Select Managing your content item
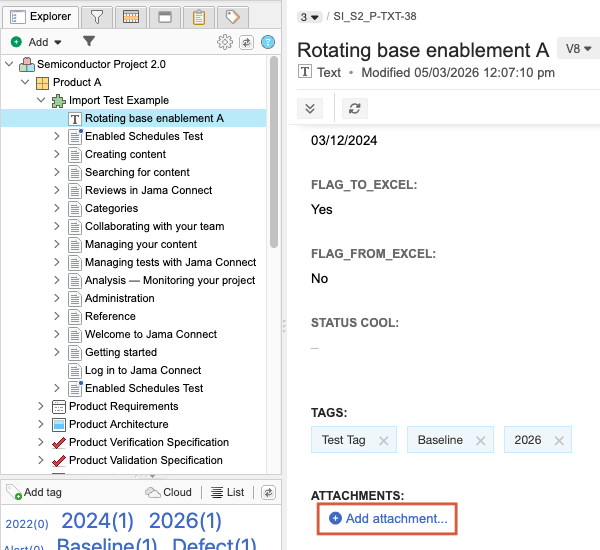This screenshot has height=550, width=600. coord(141,244)
